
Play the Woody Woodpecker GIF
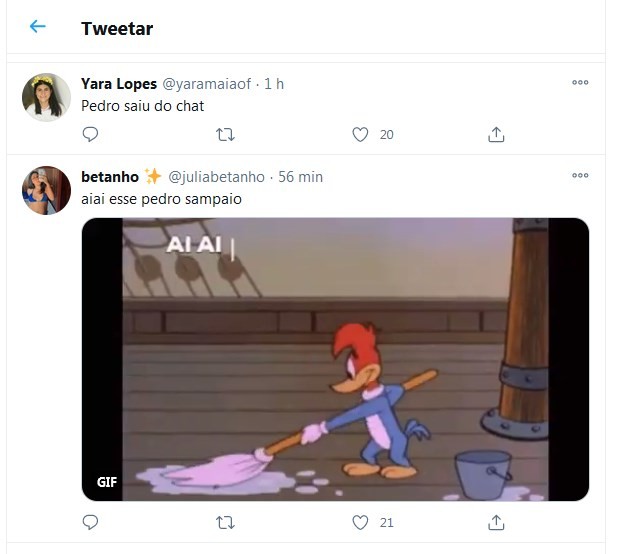pos(335,359)
